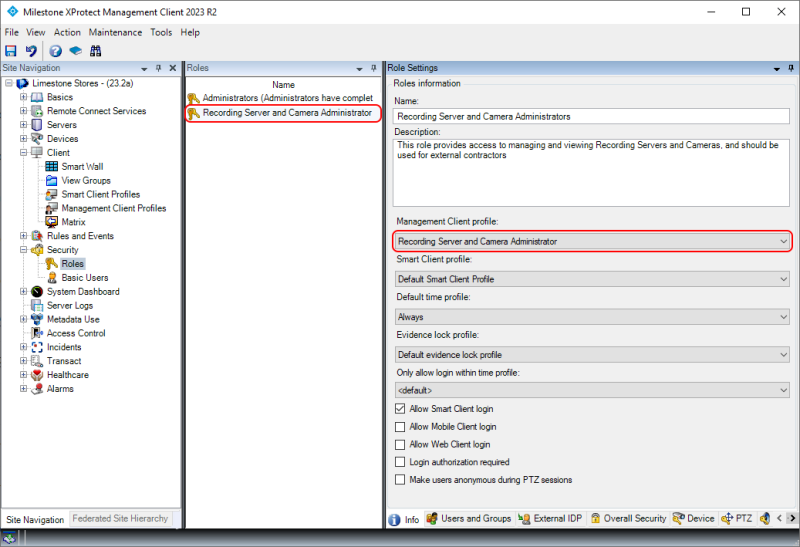Open the Evidence lock profile dropdown
This screenshot has height=547, width=800.
pyautogui.click(x=592, y=355)
